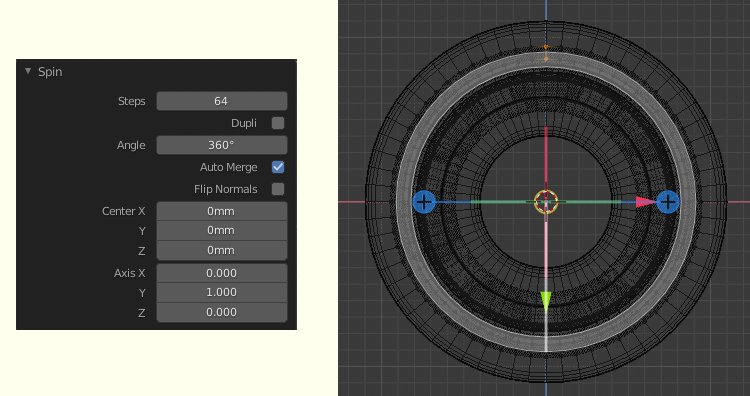
Task: Click the Axis Z value field
Action: [222, 312]
